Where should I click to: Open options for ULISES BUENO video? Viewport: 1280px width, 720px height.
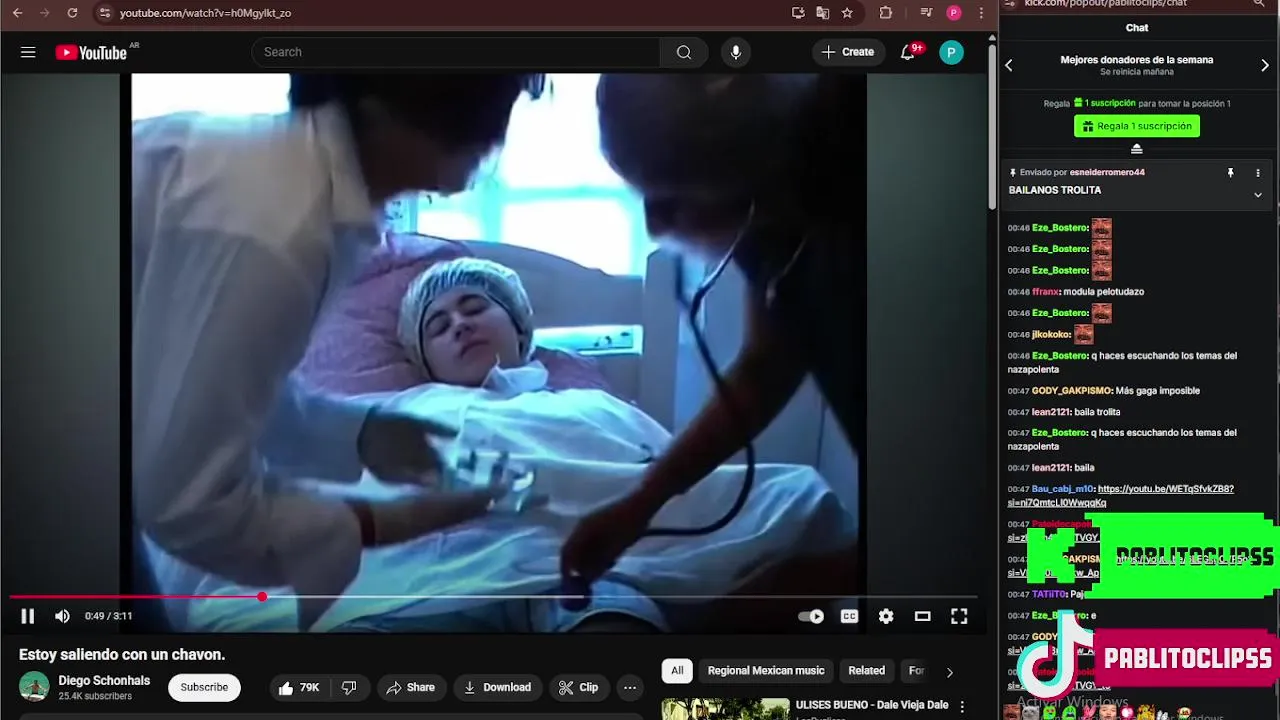tap(962, 707)
